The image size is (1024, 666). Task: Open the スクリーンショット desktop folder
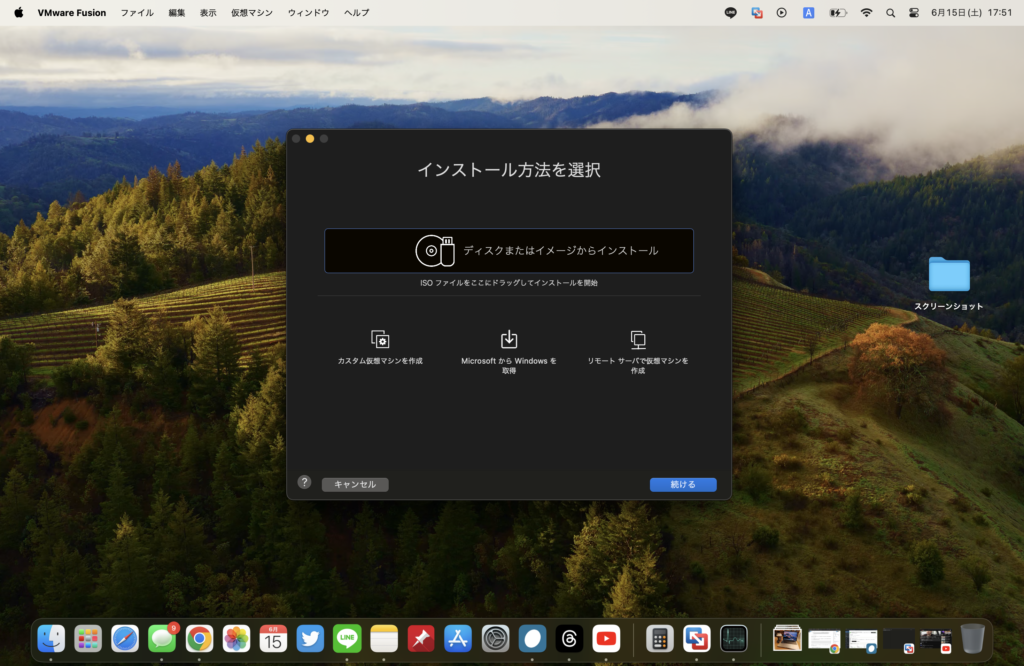[x=948, y=275]
